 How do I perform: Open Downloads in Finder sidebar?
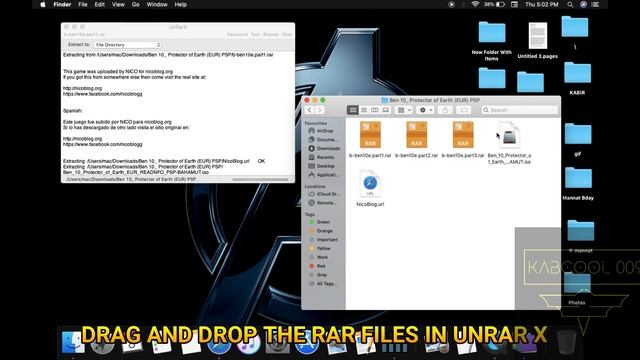point(324,149)
